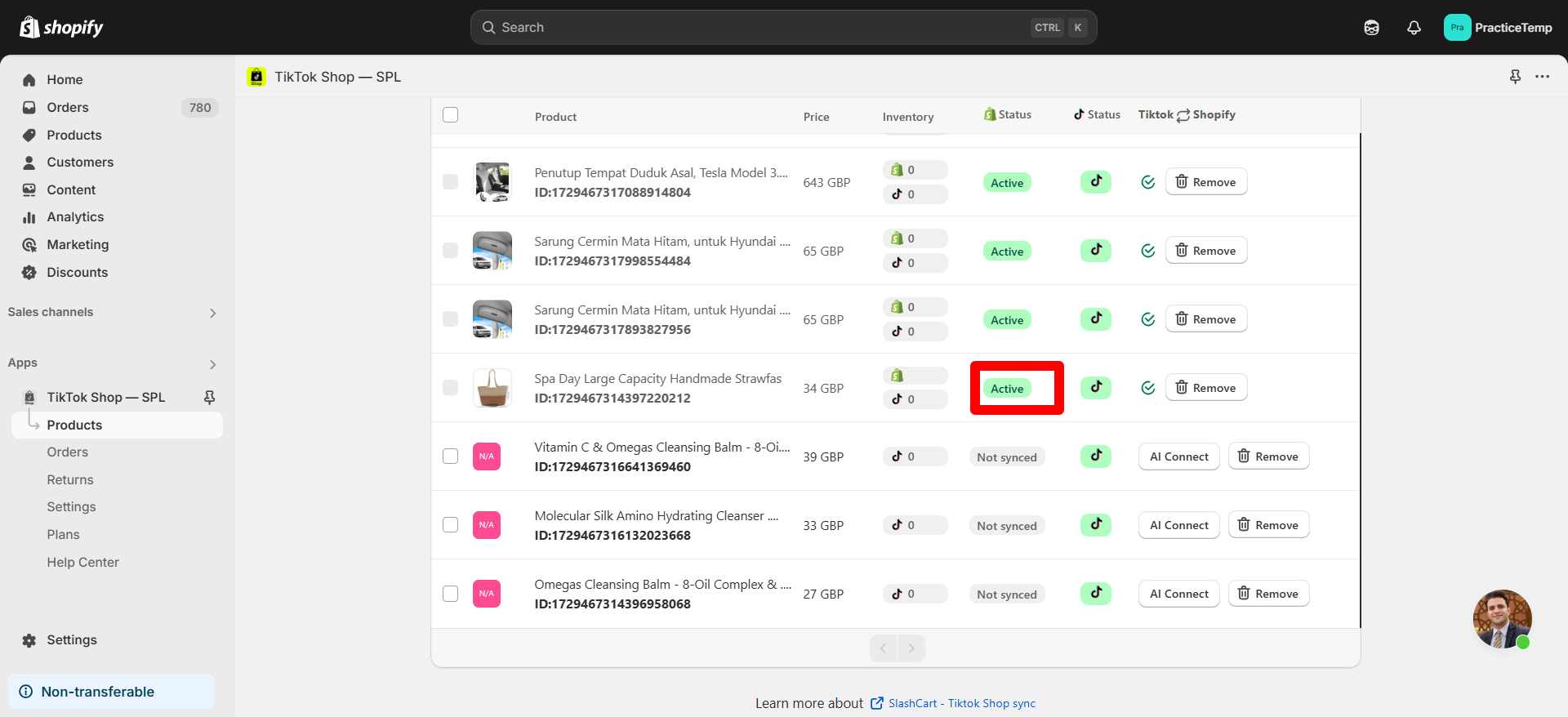Viewport: 1568px width, 717px height.
Task: Click the Non-transferable info banner
Action: pyautogui.click(x=111, y=692)
